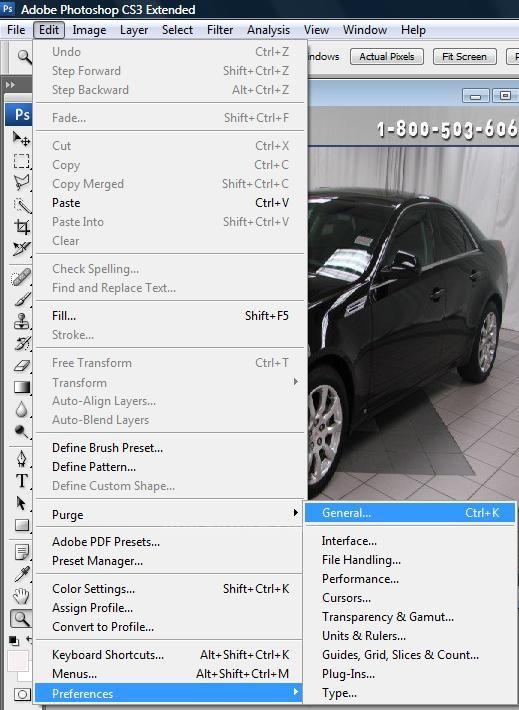The height and width of the screenshot is (710, 519).
Task: Open the Analysis menu
Action: (269, 30)
